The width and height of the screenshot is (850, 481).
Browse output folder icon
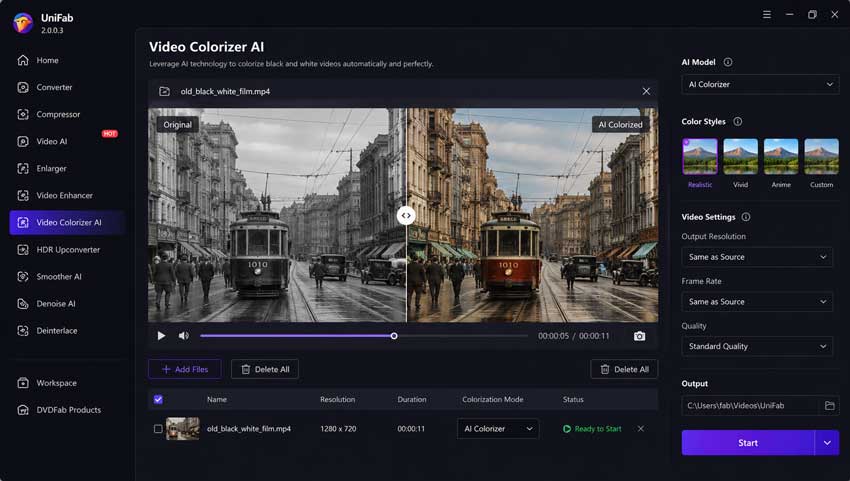829,406
